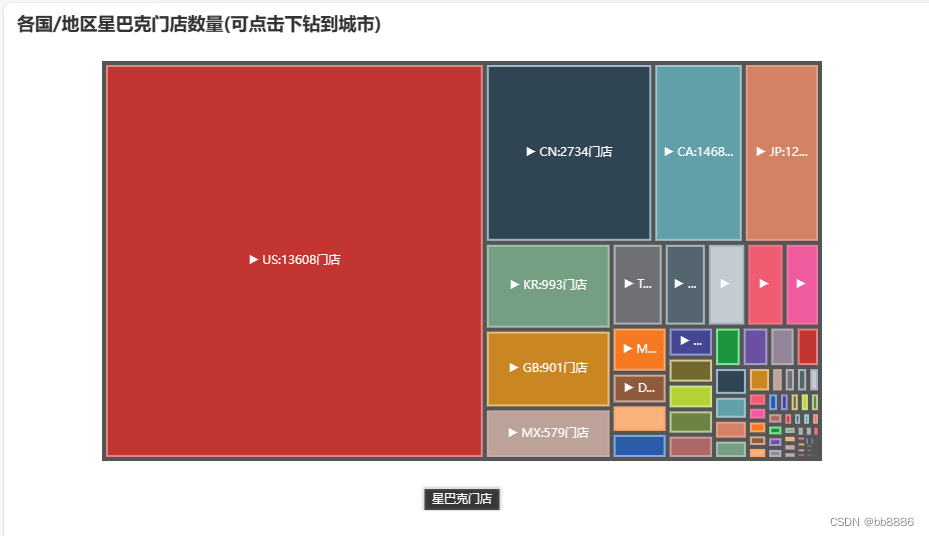Select the KR:993门店 block

coord(548,285)
